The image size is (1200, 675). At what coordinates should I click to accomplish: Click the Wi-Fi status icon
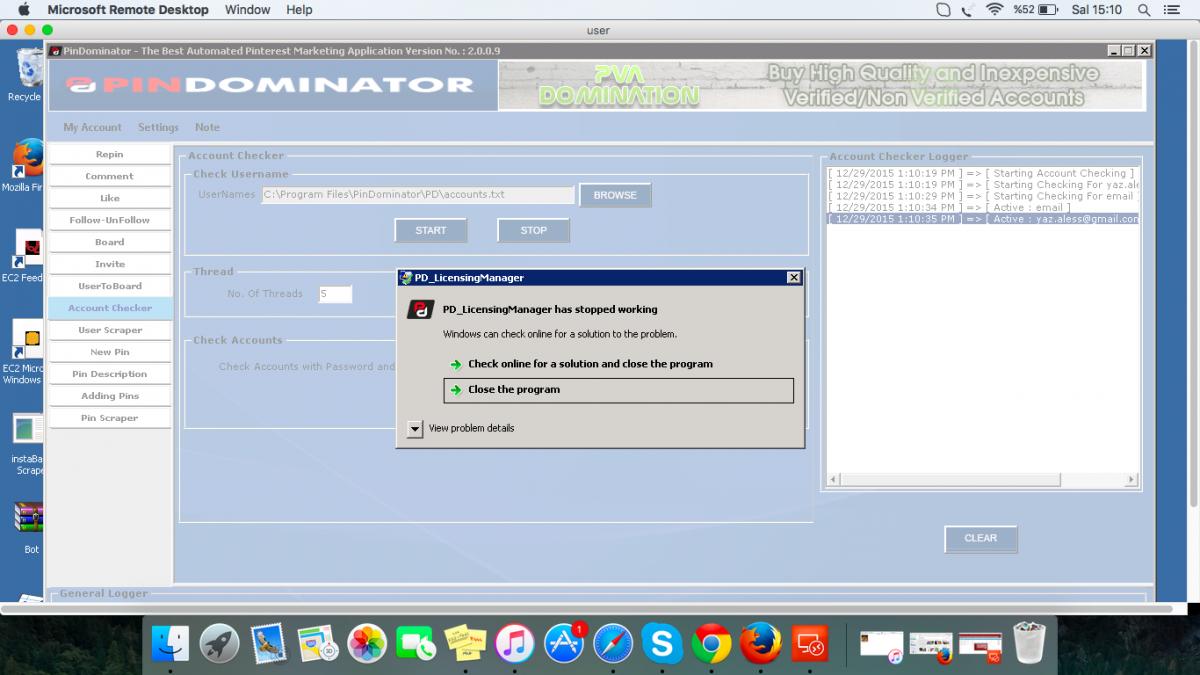[993, 9]
